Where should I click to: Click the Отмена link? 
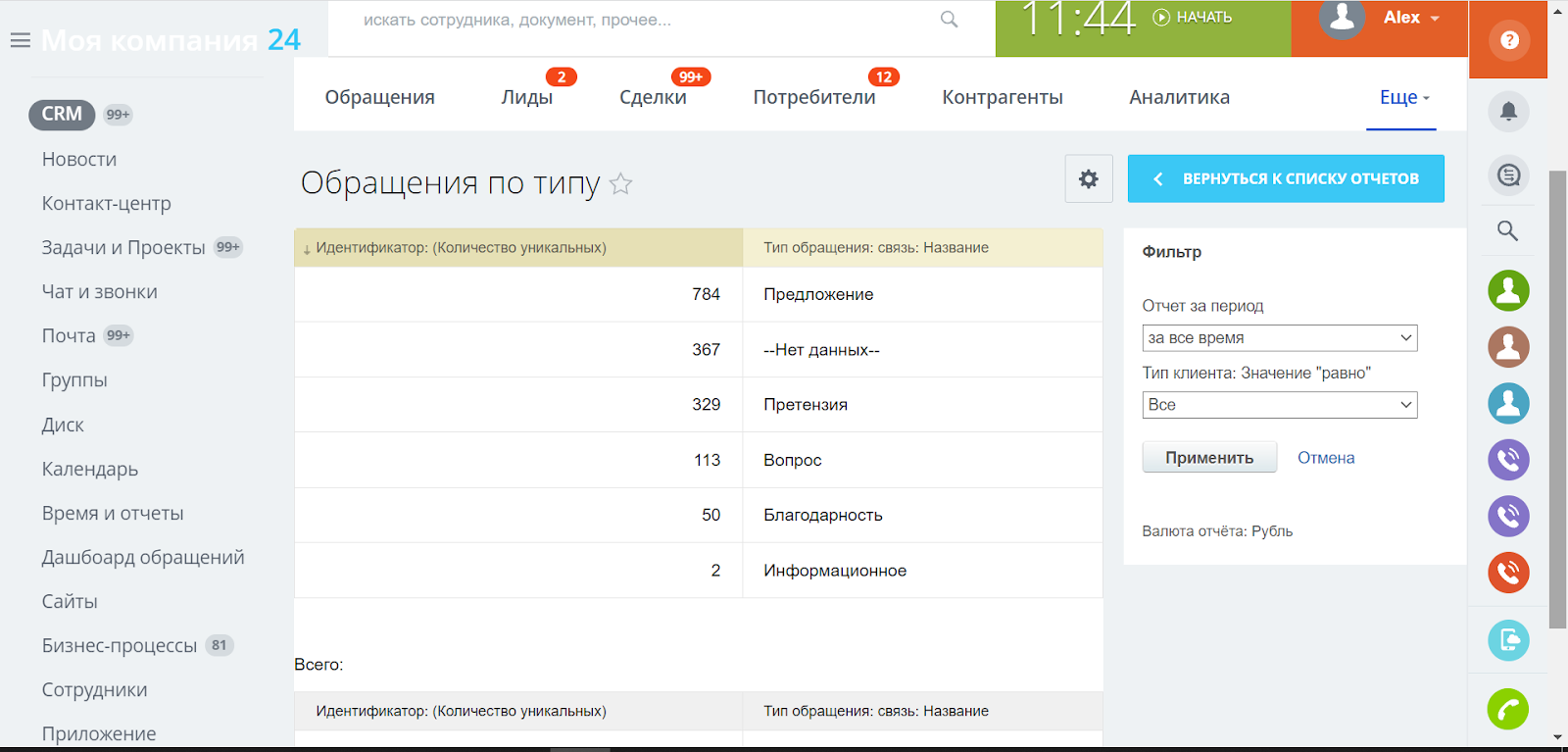1326,458
